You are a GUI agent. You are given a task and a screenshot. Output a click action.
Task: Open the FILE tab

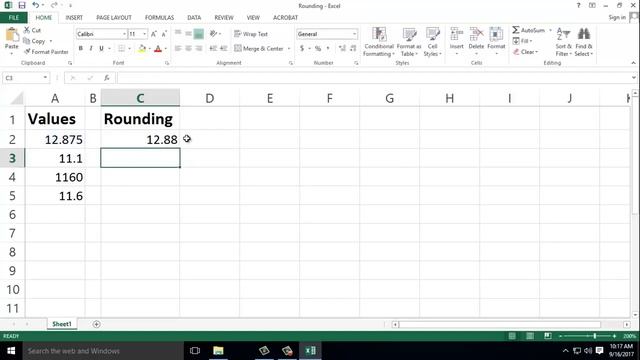tap(13, 18)
